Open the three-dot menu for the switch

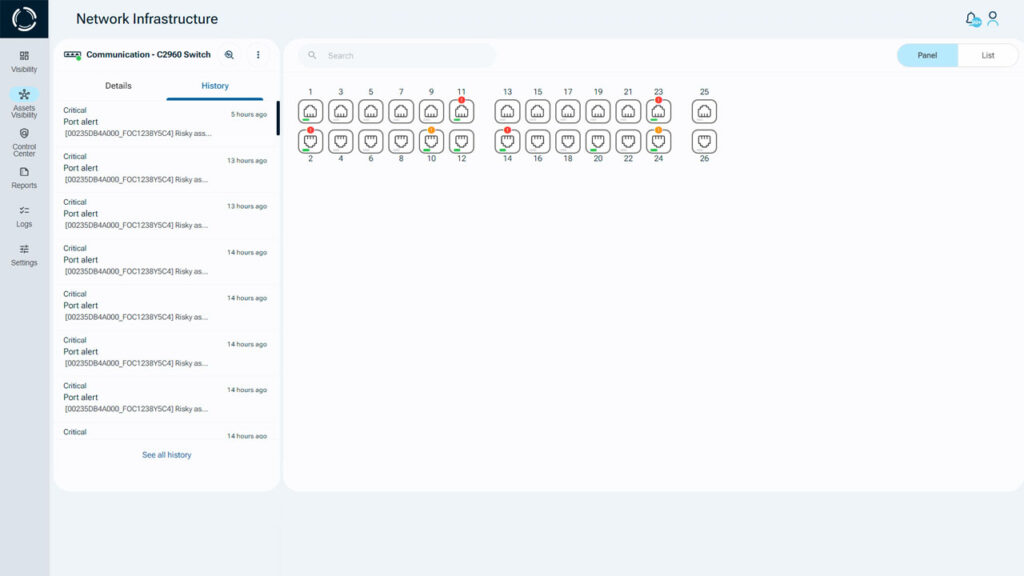point(258,55)
